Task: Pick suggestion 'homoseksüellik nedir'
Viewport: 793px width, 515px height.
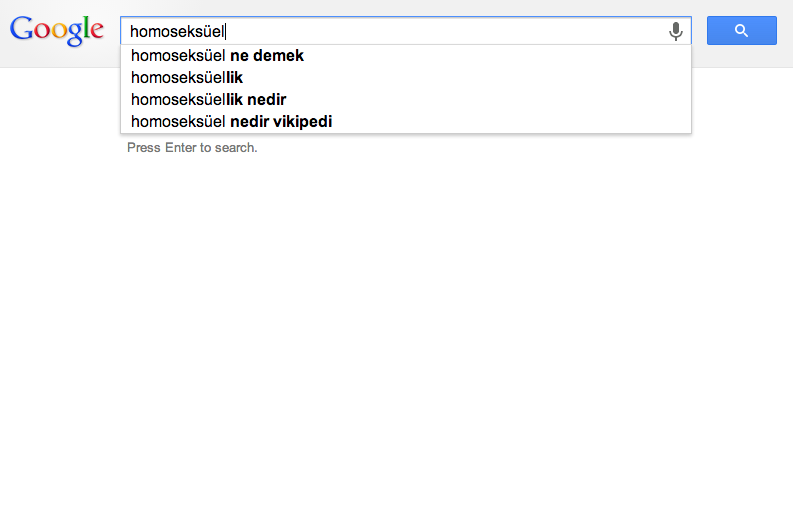Action: [x=406, y=100]
